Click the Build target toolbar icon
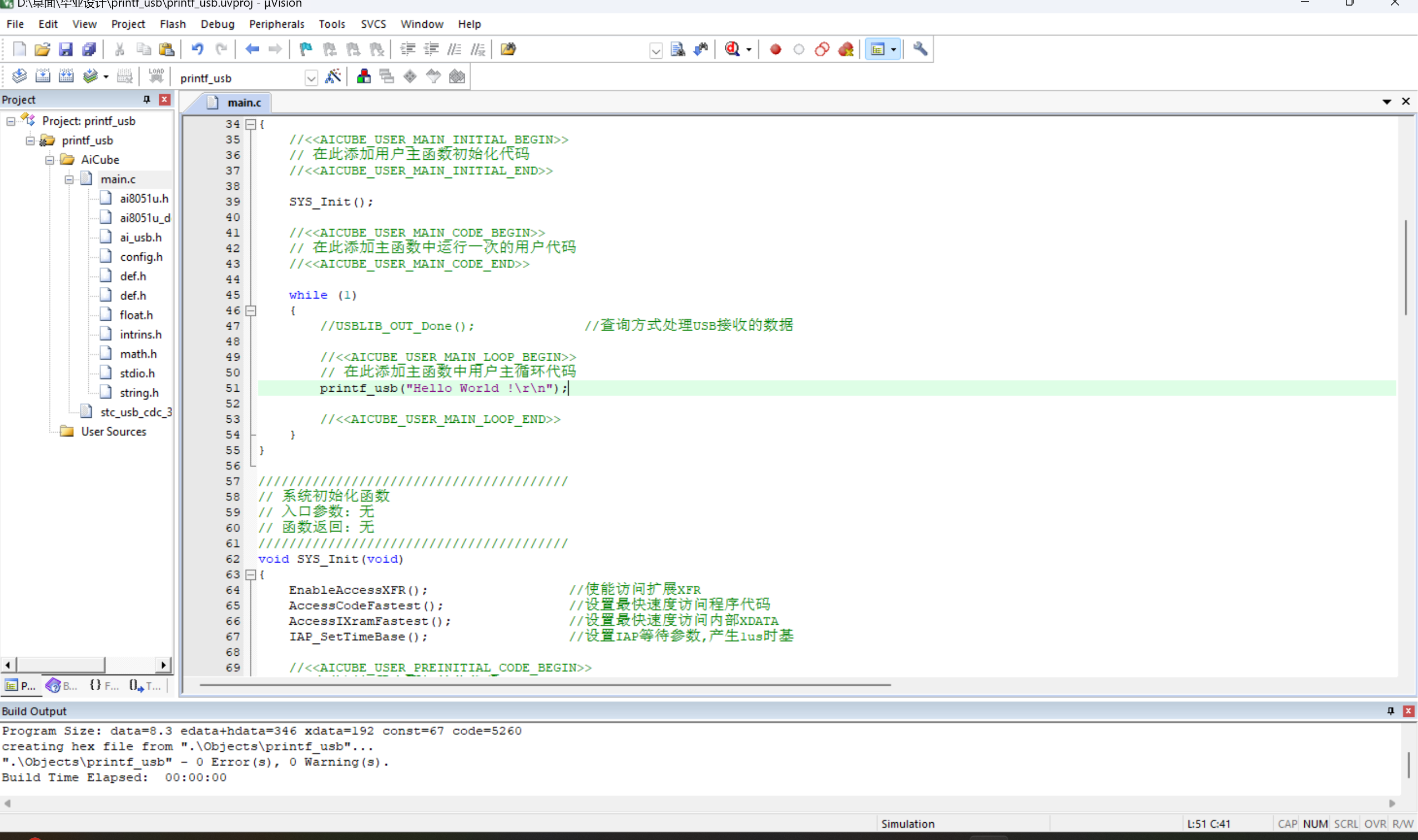This screenshot has height=840, width=1418. pyautogui.click(x=42, y=77)
